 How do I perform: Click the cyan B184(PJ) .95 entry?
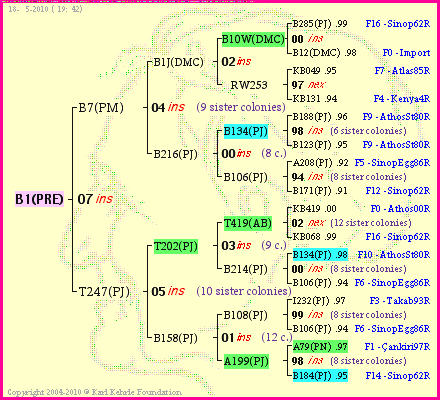coord(320,375)
